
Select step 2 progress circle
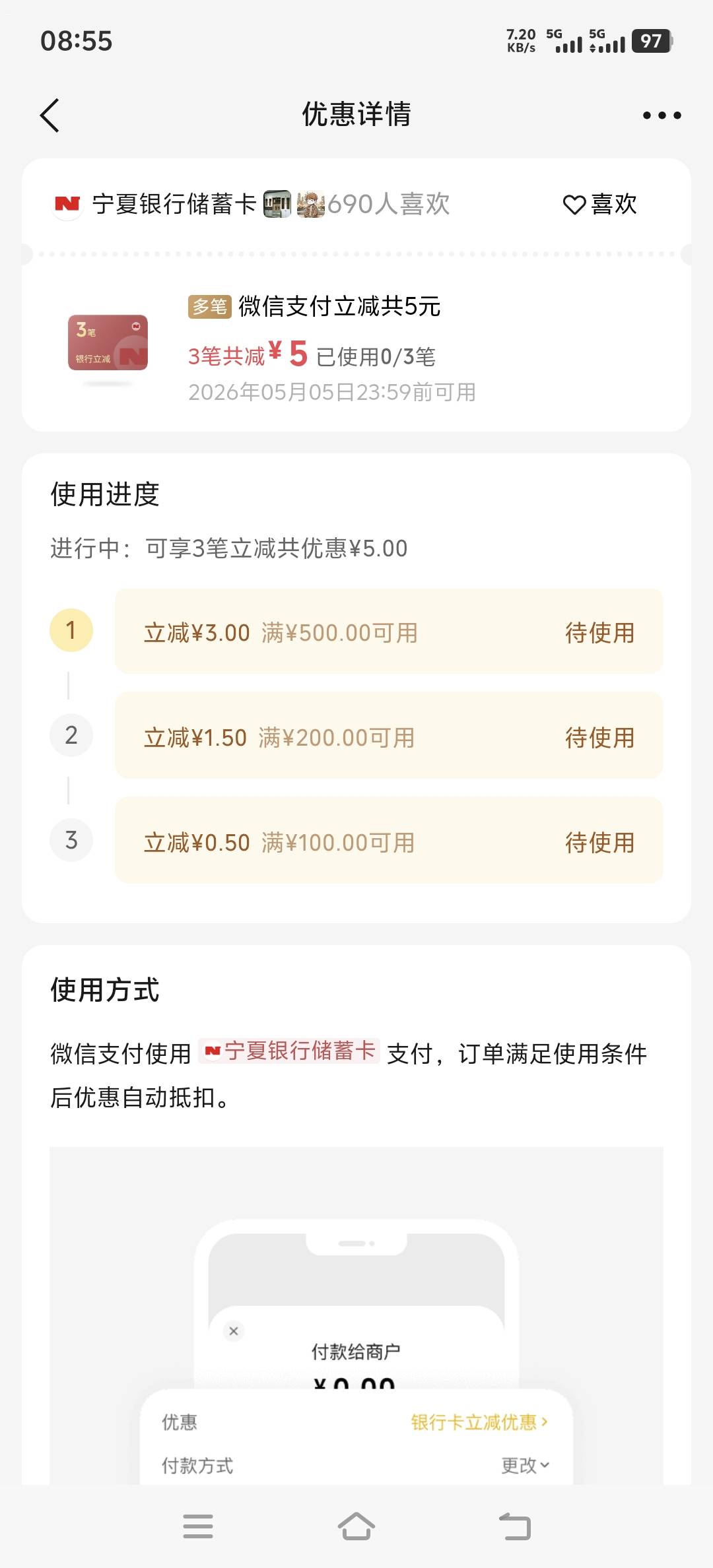pos(71,735)
